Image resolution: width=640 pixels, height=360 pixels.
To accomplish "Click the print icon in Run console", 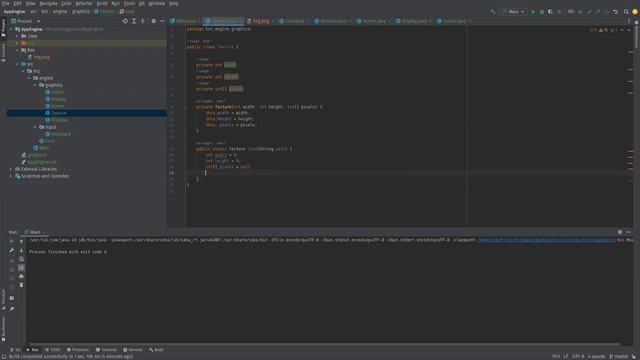I will click(21, 276).
